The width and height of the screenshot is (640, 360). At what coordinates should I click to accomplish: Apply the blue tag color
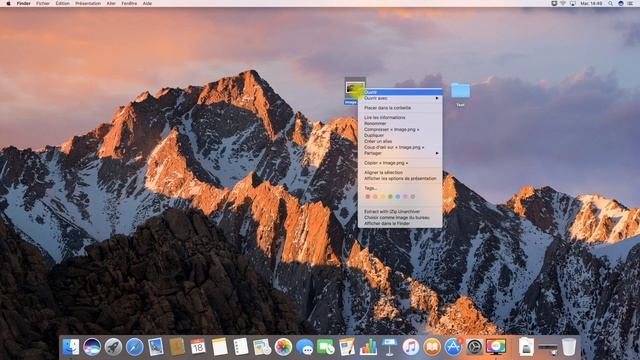[398, 197]
